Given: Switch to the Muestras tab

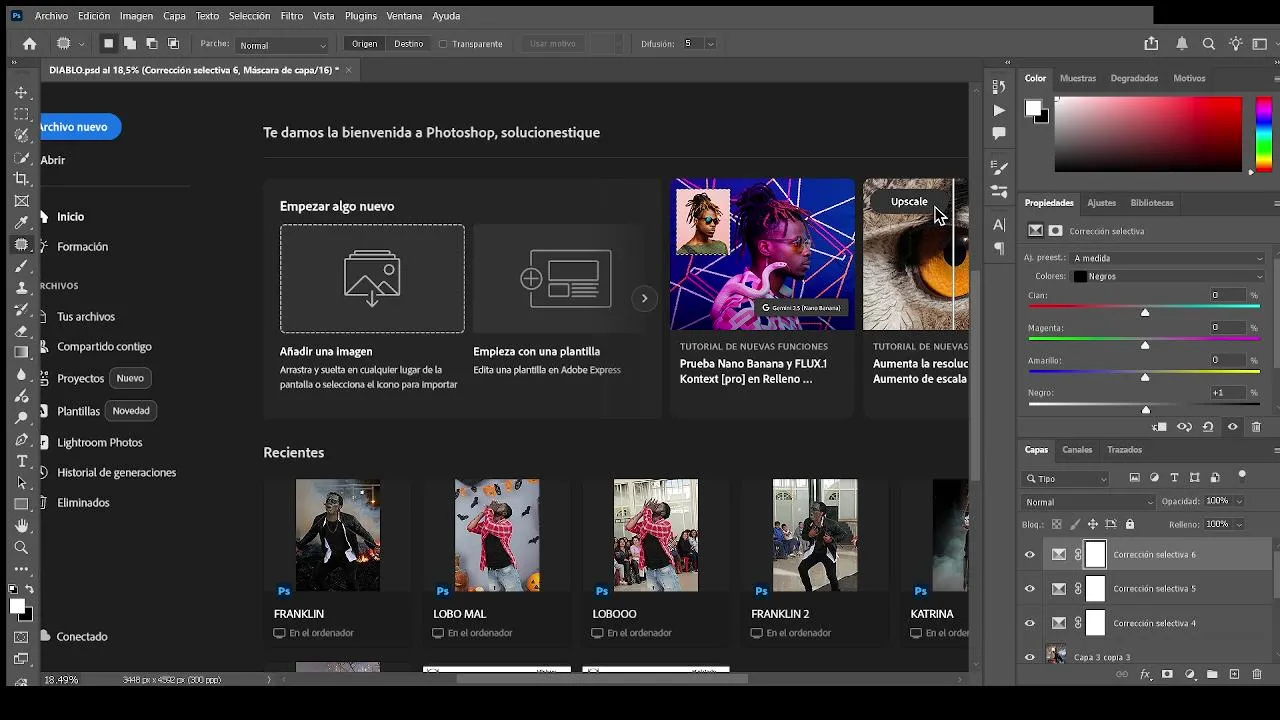Looking at the screenshot, I should tap(1078, 78).
